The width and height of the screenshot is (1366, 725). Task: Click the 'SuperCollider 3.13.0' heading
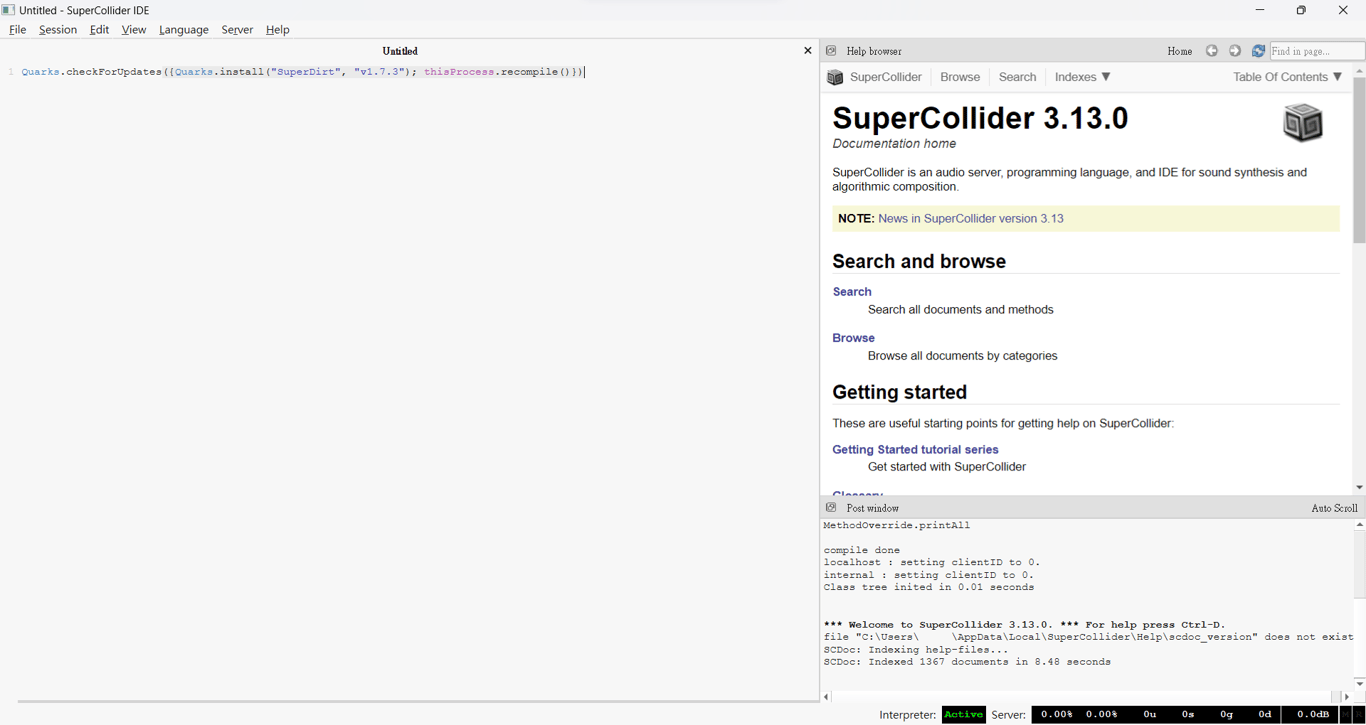[980, 118]
